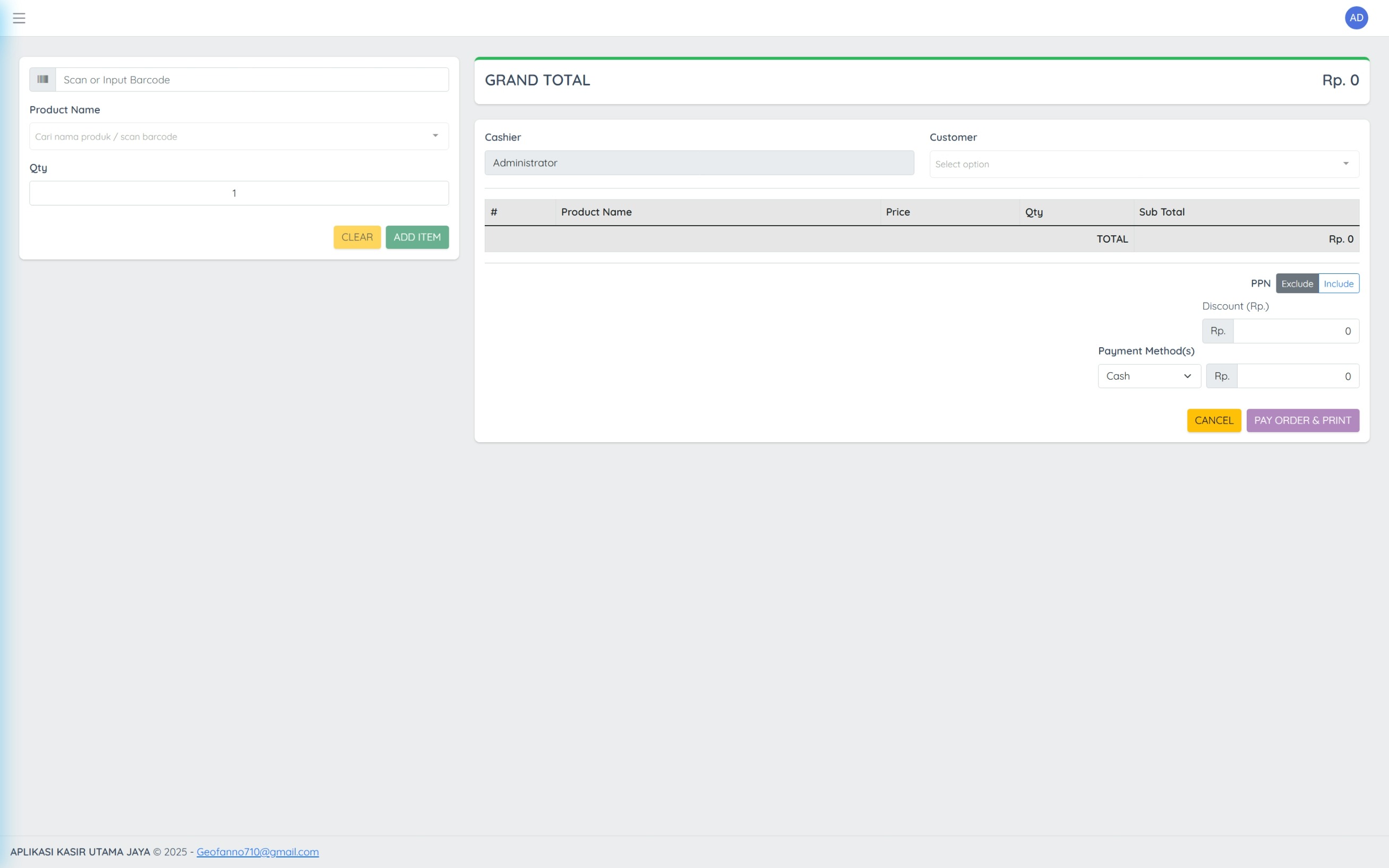Open the Geofanno710@gmail.com link
The width and height of the screenshot is (1389, 868).
(x=257, y=852)
